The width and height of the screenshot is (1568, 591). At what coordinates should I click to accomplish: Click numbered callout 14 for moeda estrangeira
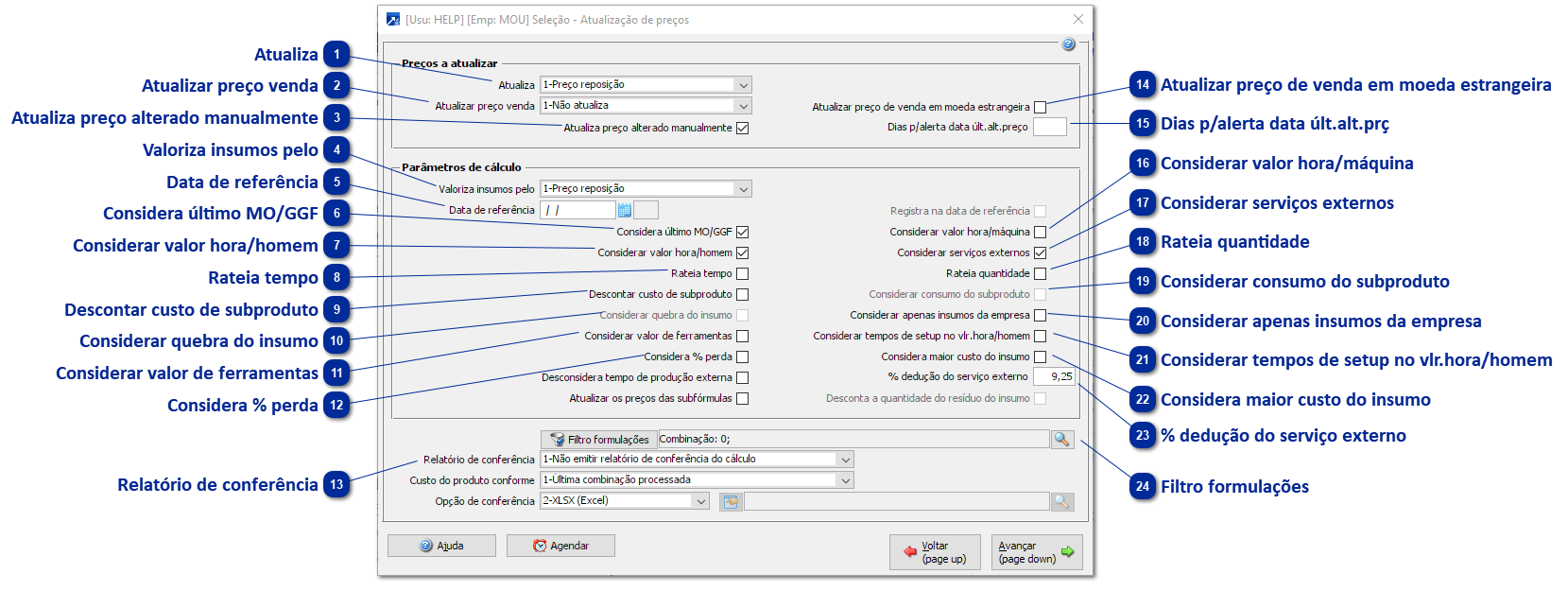(1143, 85)
